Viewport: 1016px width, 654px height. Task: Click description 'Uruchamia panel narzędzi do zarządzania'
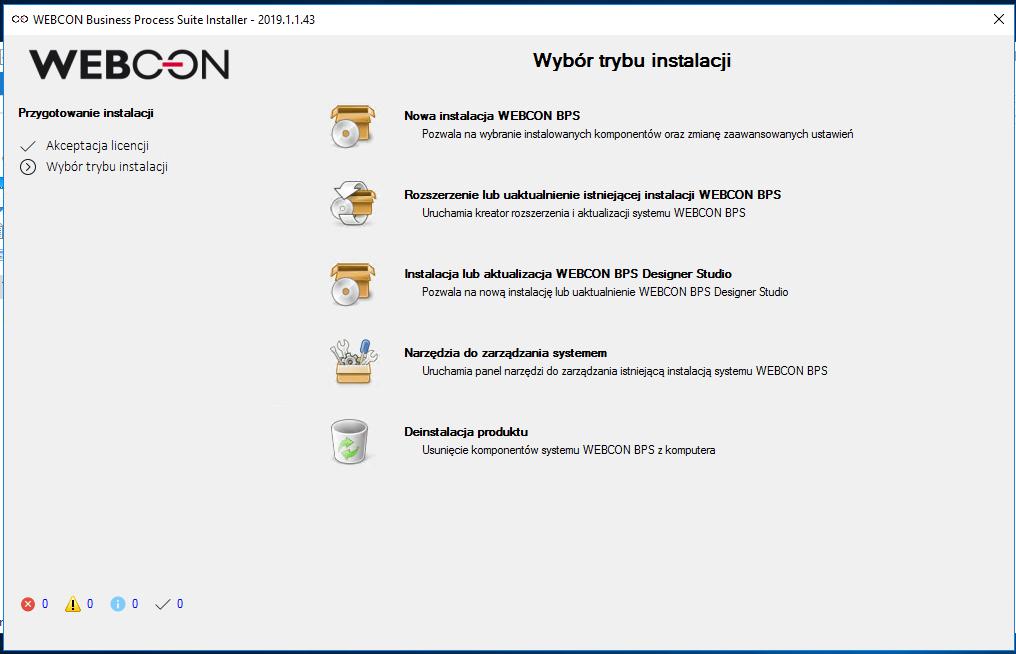tap(625, 371)
